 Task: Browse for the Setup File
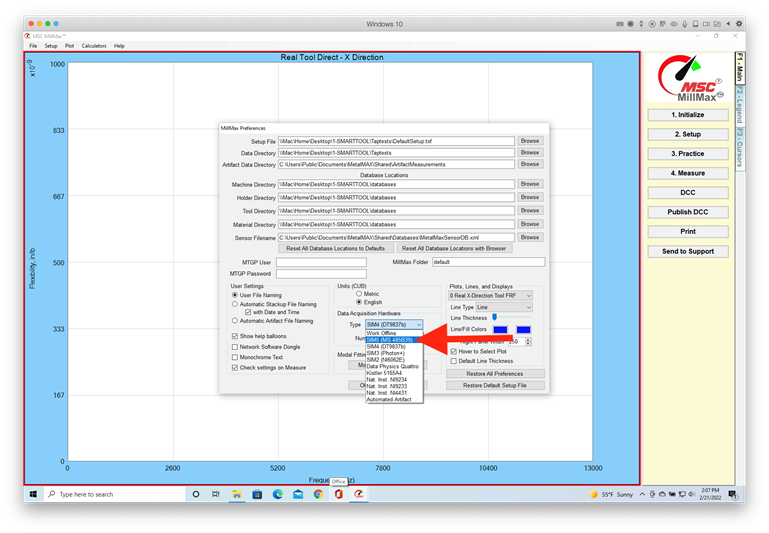tap(530, 141)
